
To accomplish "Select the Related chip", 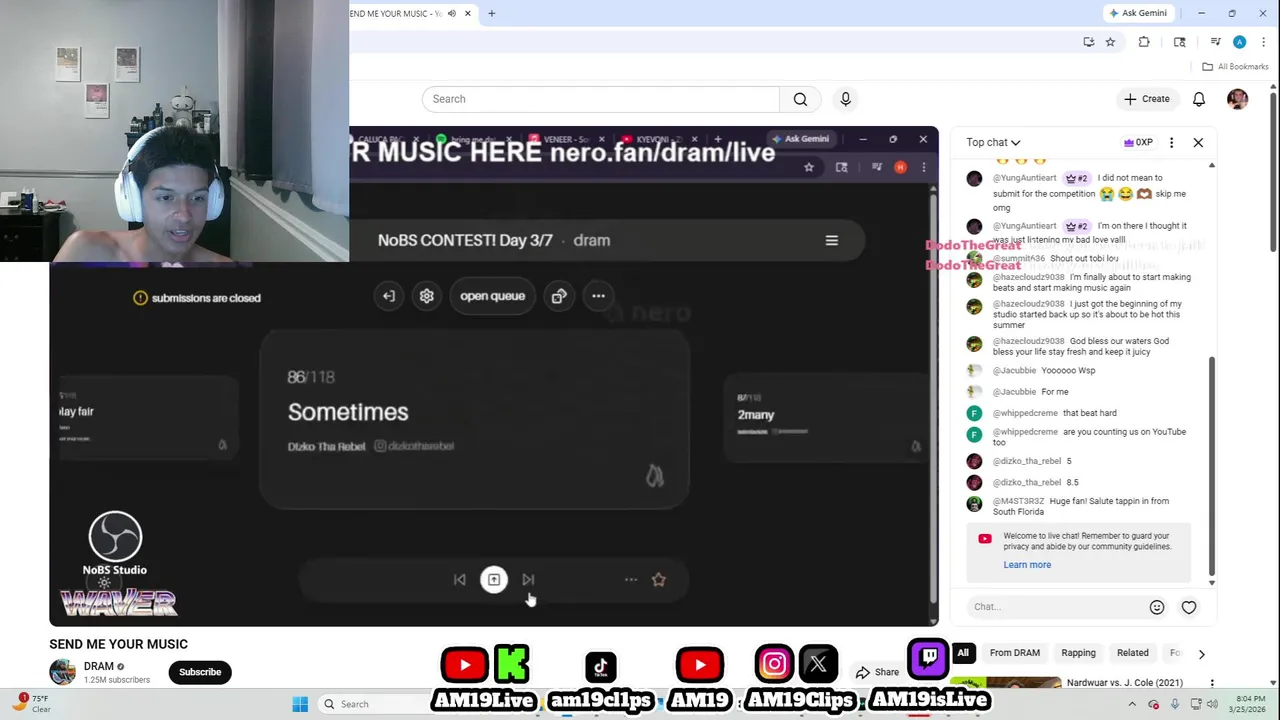I will point(1132,653).
